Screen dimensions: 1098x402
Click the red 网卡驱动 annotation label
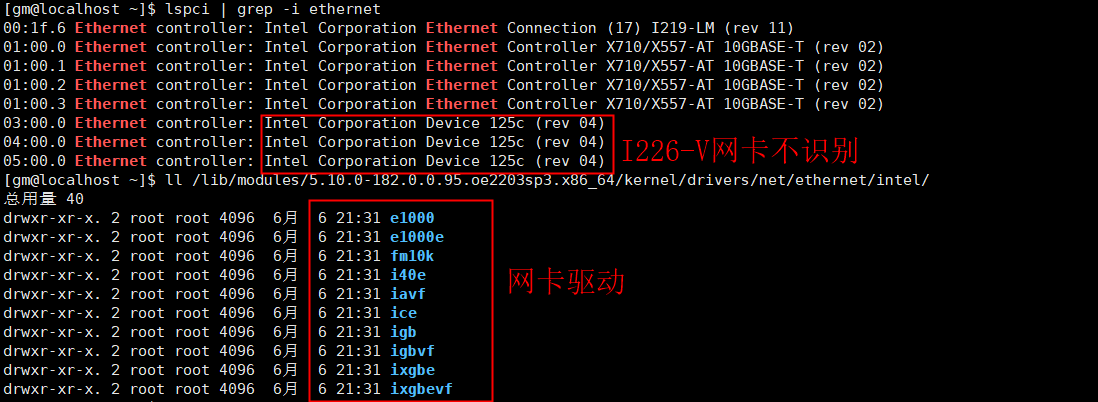click(566, 282)
